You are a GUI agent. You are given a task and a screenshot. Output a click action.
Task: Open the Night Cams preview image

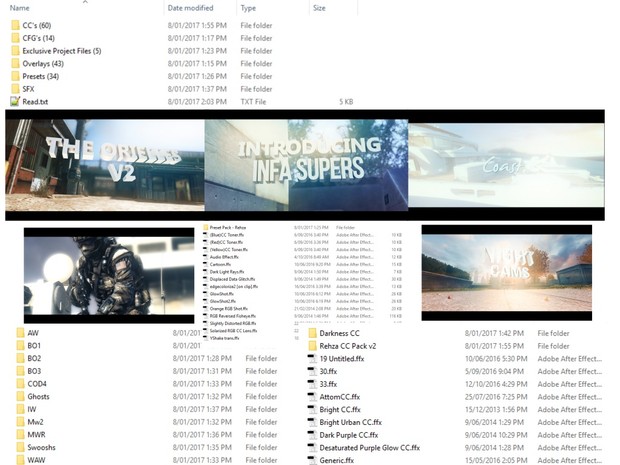(x=507, y=272)
